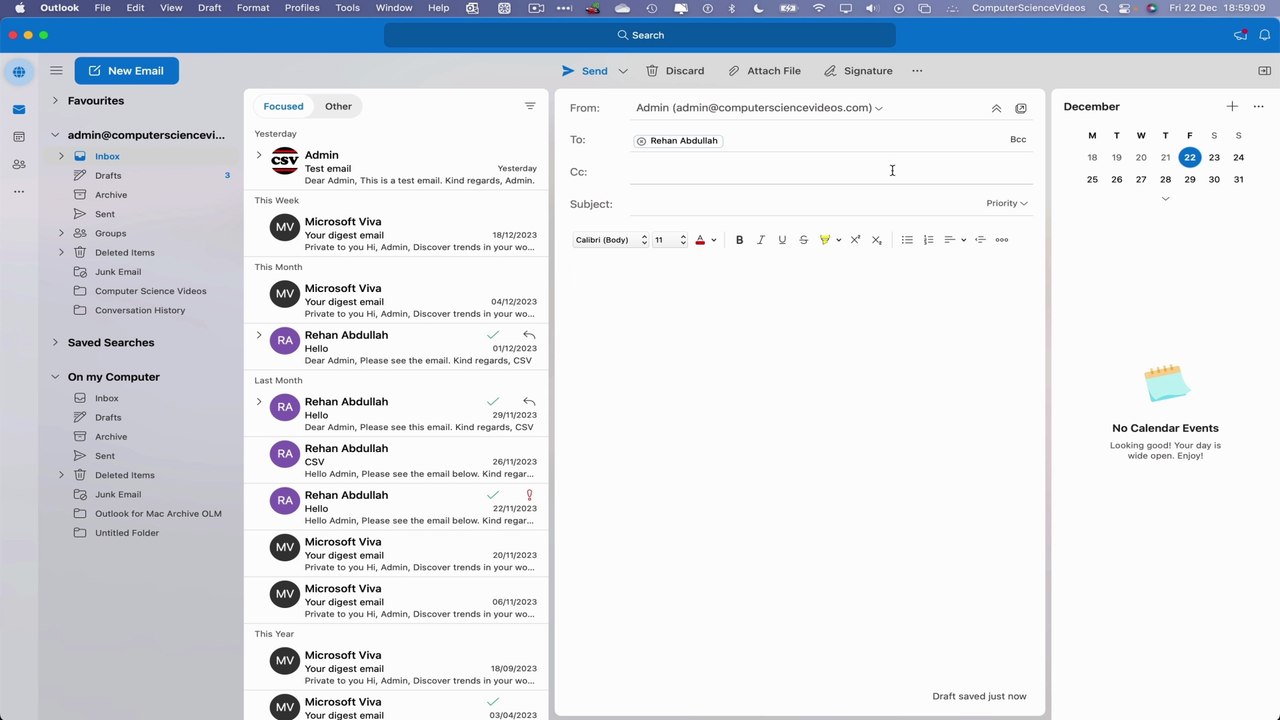Open notifications bell in title bar
Viewport: 1280px width, 720px height.
tap(1263, 35)
